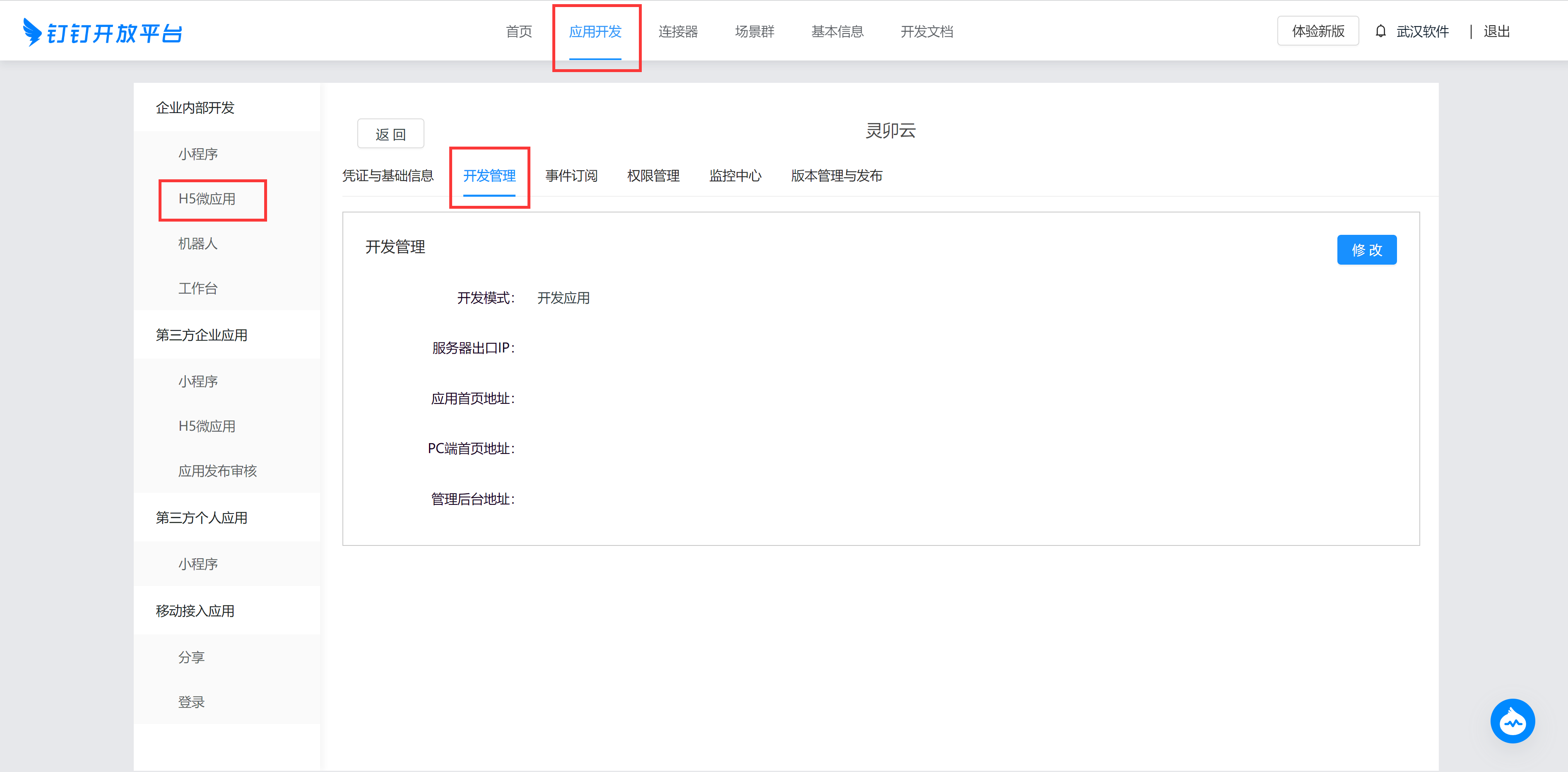The width and height of the screenshot is (1568, 772).
Task: Open the 版本管理与发布 tab
Action: point(836,176)
